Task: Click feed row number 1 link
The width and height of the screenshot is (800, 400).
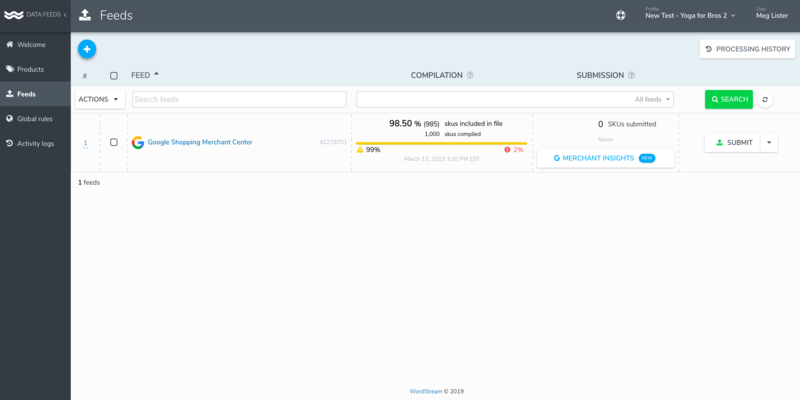Action: [x=85, y=143]
